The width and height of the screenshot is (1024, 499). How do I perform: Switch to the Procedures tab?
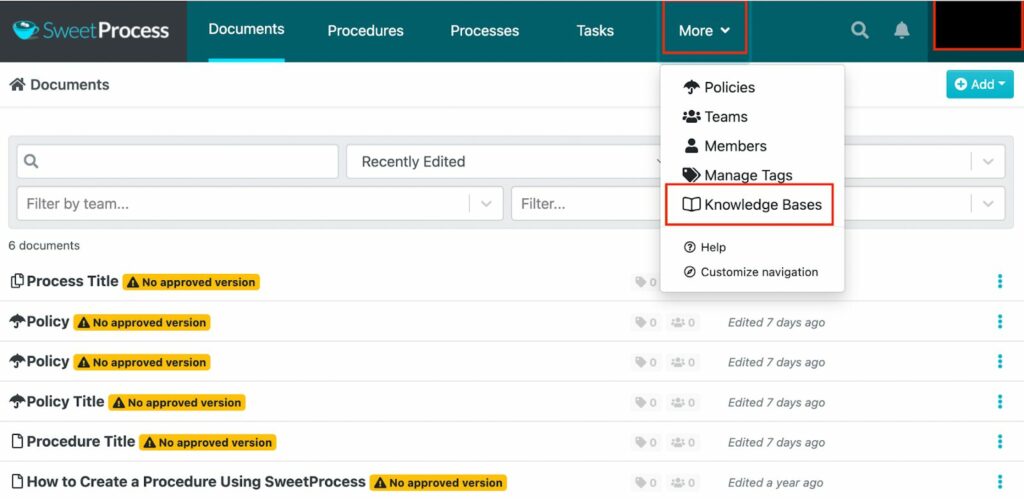[365, 31]
